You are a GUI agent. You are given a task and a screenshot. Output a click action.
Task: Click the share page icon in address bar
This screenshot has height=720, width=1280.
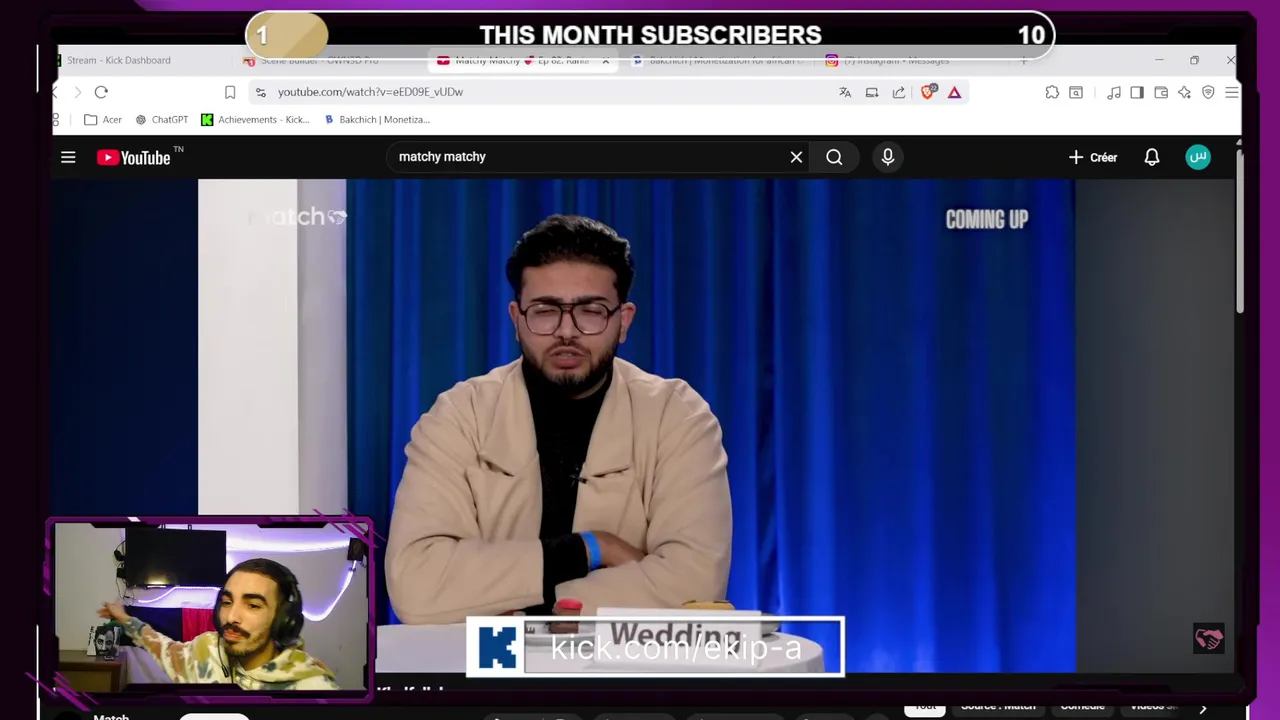tap(898, 92)
